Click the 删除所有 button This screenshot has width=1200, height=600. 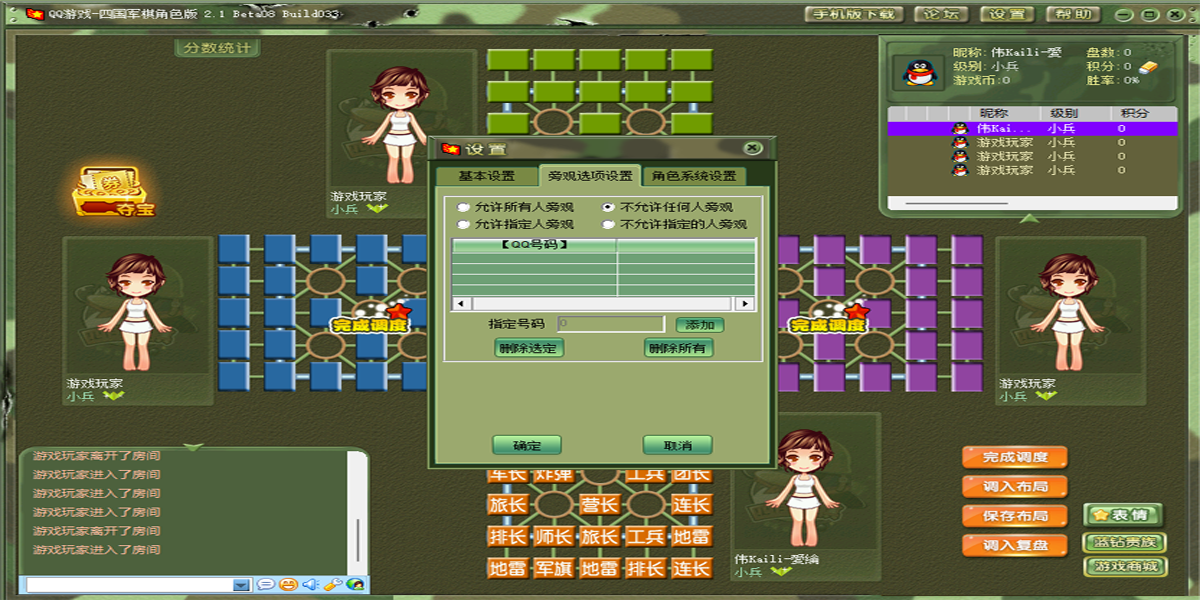pyautogui.click(x=679, y=348)
